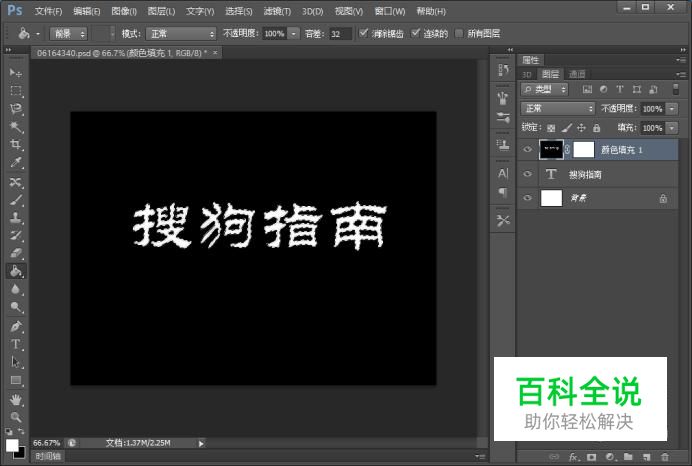Select the Blur tool
692x466 pixels.
pyautogui.click(x=16, y=289)
